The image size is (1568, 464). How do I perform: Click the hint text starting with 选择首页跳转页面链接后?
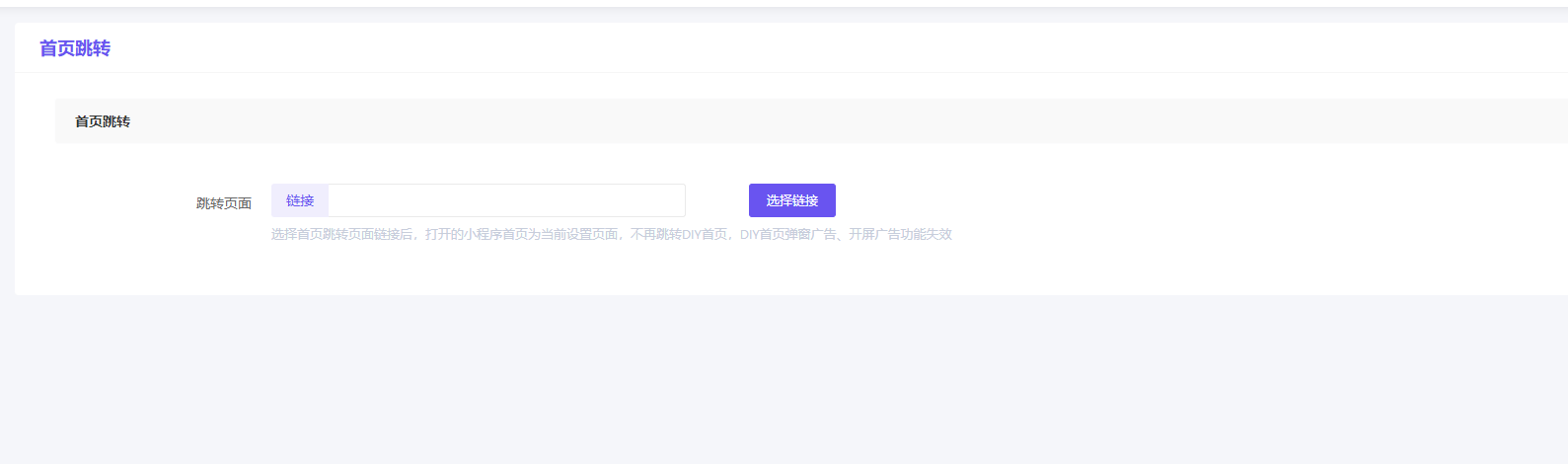click(612, 234)
